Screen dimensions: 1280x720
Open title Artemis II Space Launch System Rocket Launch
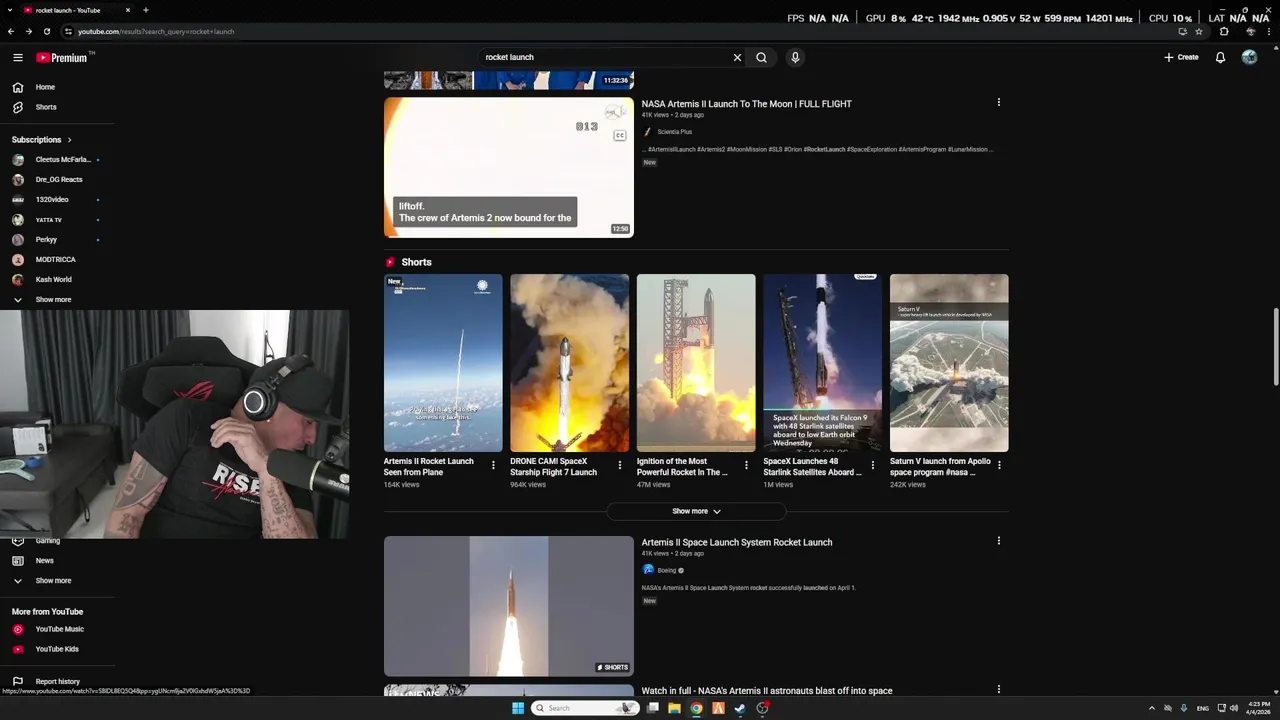[x=737, y=543]
